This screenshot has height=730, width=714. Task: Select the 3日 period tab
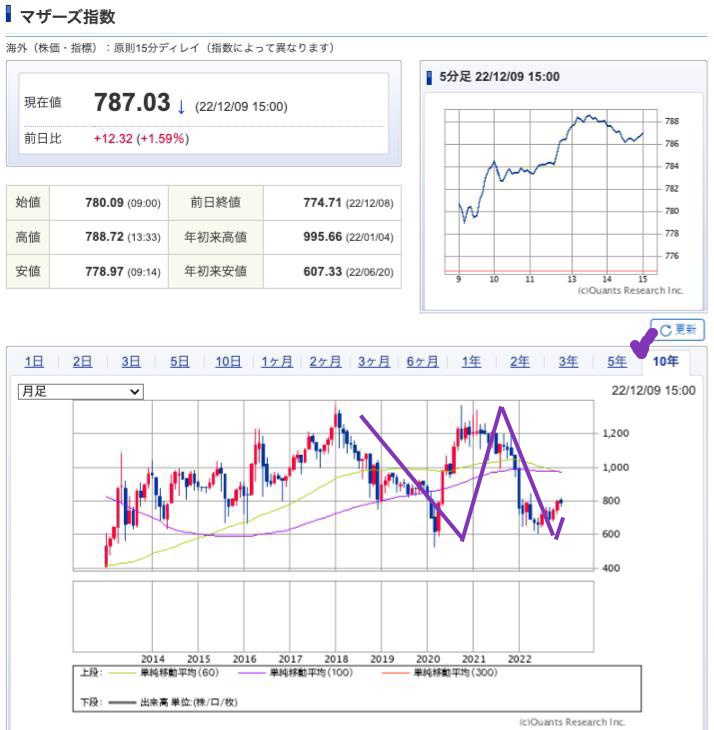click(x=131, y=362)
